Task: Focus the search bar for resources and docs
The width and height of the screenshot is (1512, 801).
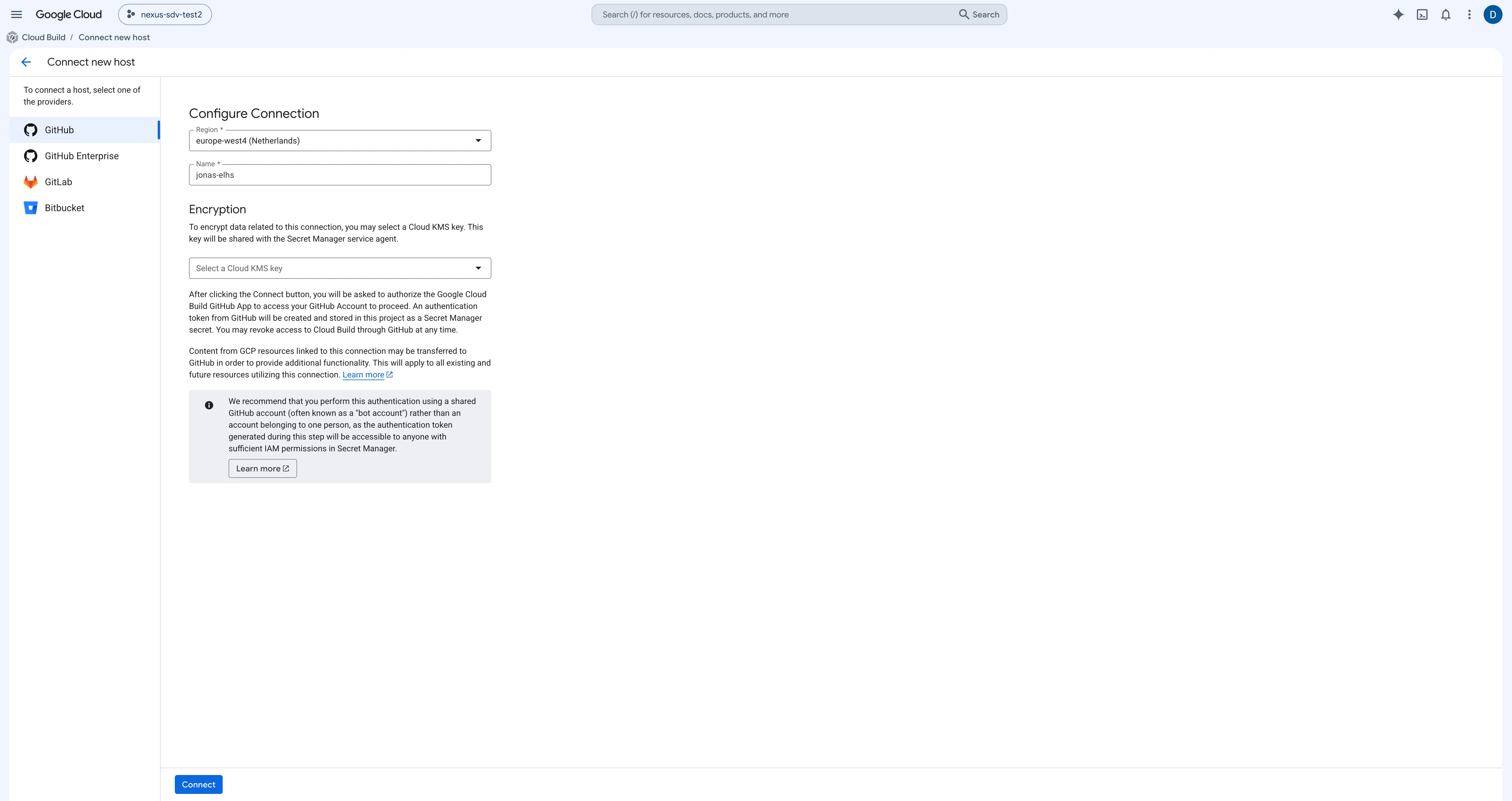Action: pos(799,15)
